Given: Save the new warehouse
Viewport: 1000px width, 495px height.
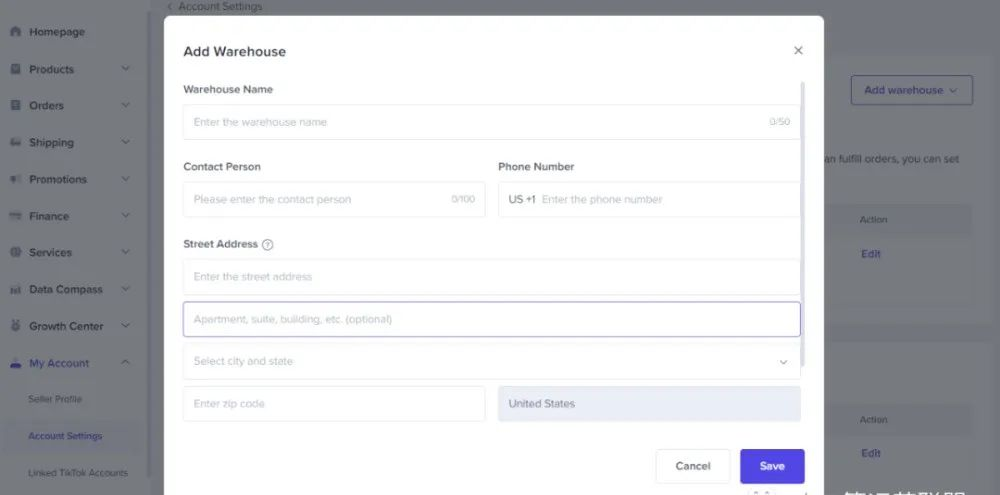Looking at the screenshot, I should [x=772, y=466].
